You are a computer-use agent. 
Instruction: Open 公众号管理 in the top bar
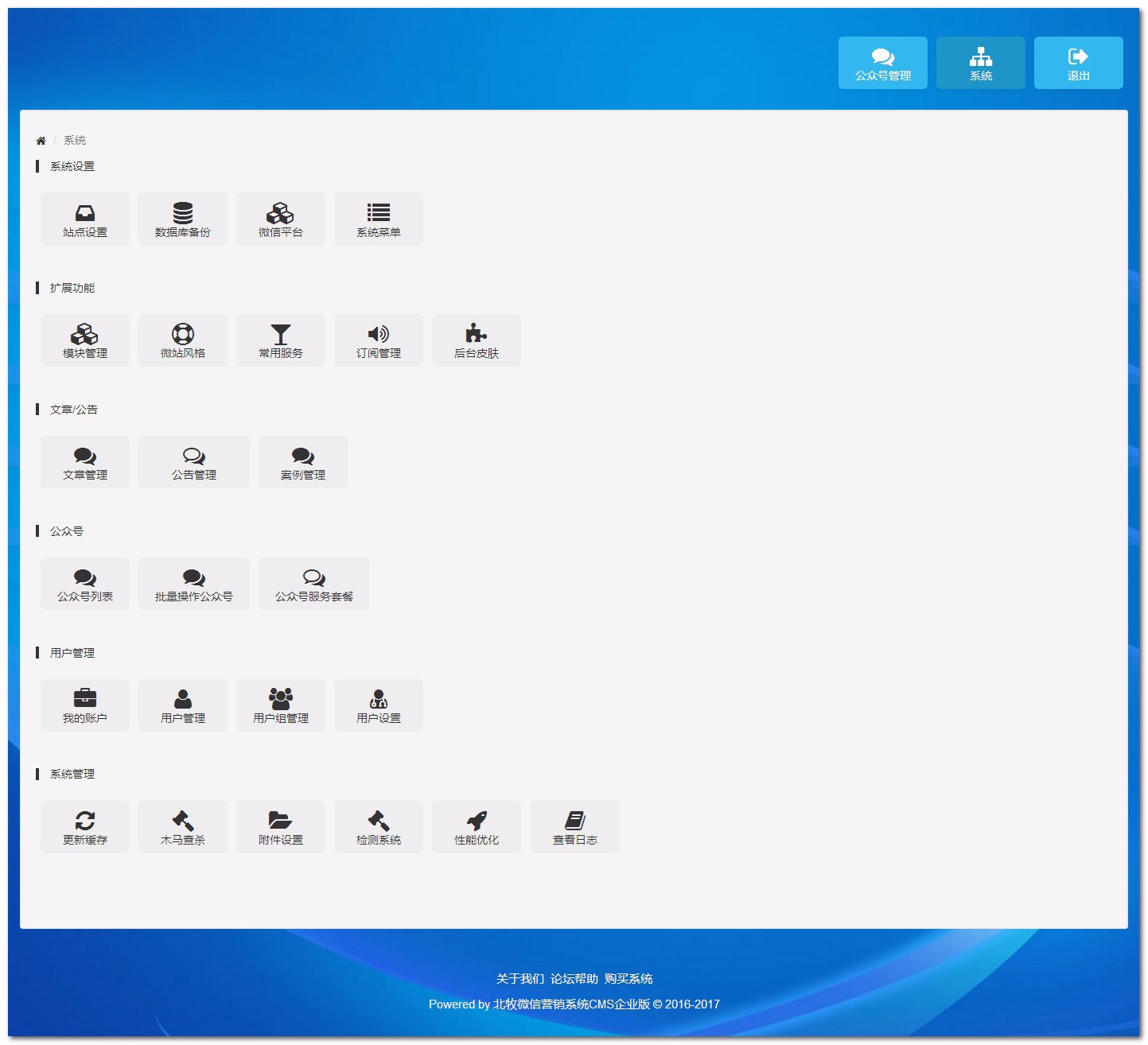click(x=882, y=63)
